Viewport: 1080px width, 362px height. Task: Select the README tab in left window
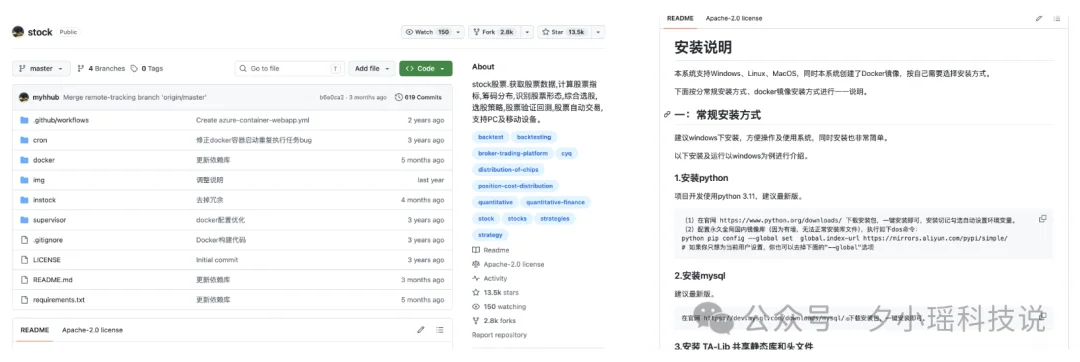[34, 330]
